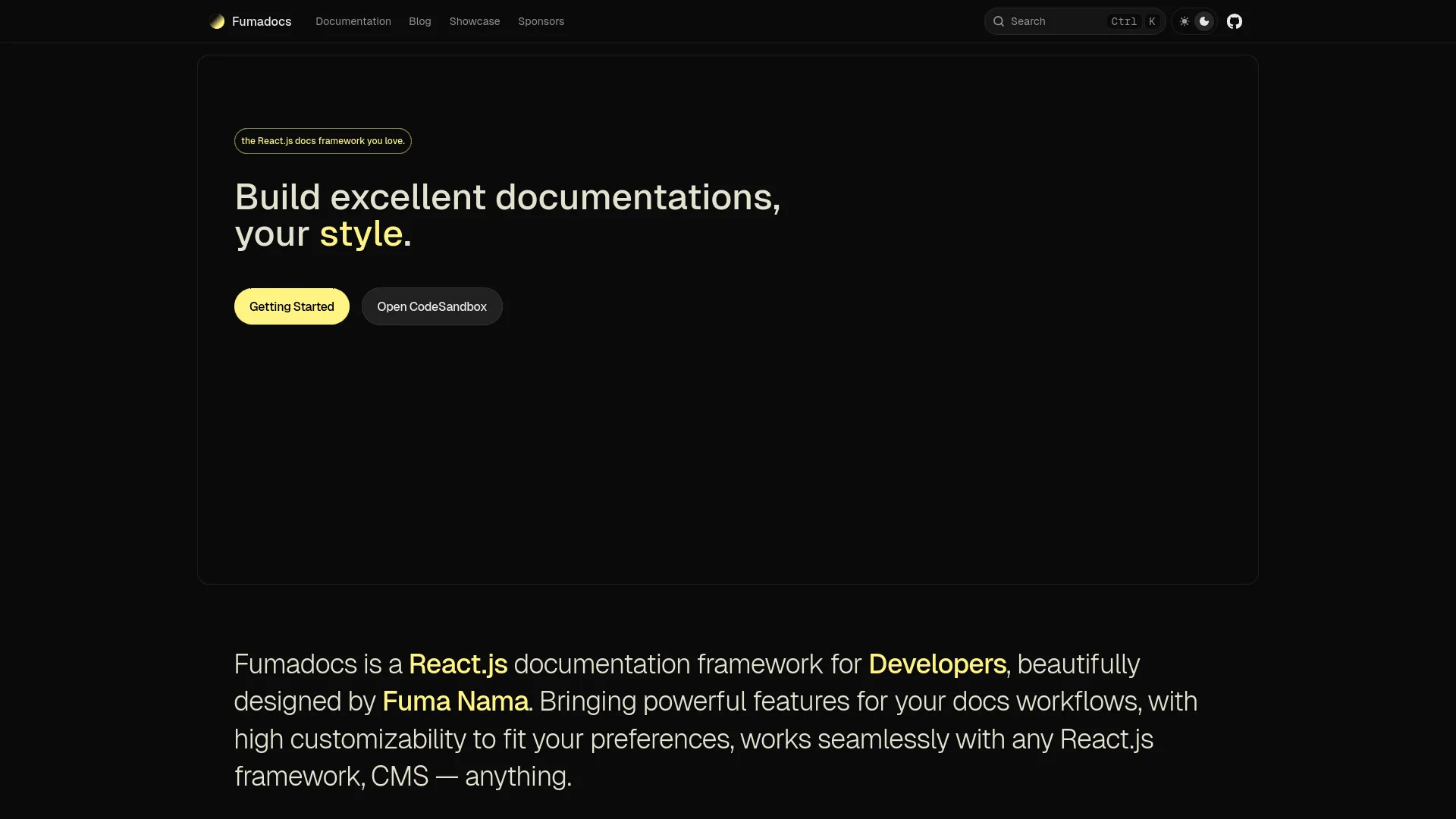The width and height of the screenshot is (1456, 819).
Task: Click the Fumadocs moon logo icon
Action: pyautogui.click(x=217, y=21)
